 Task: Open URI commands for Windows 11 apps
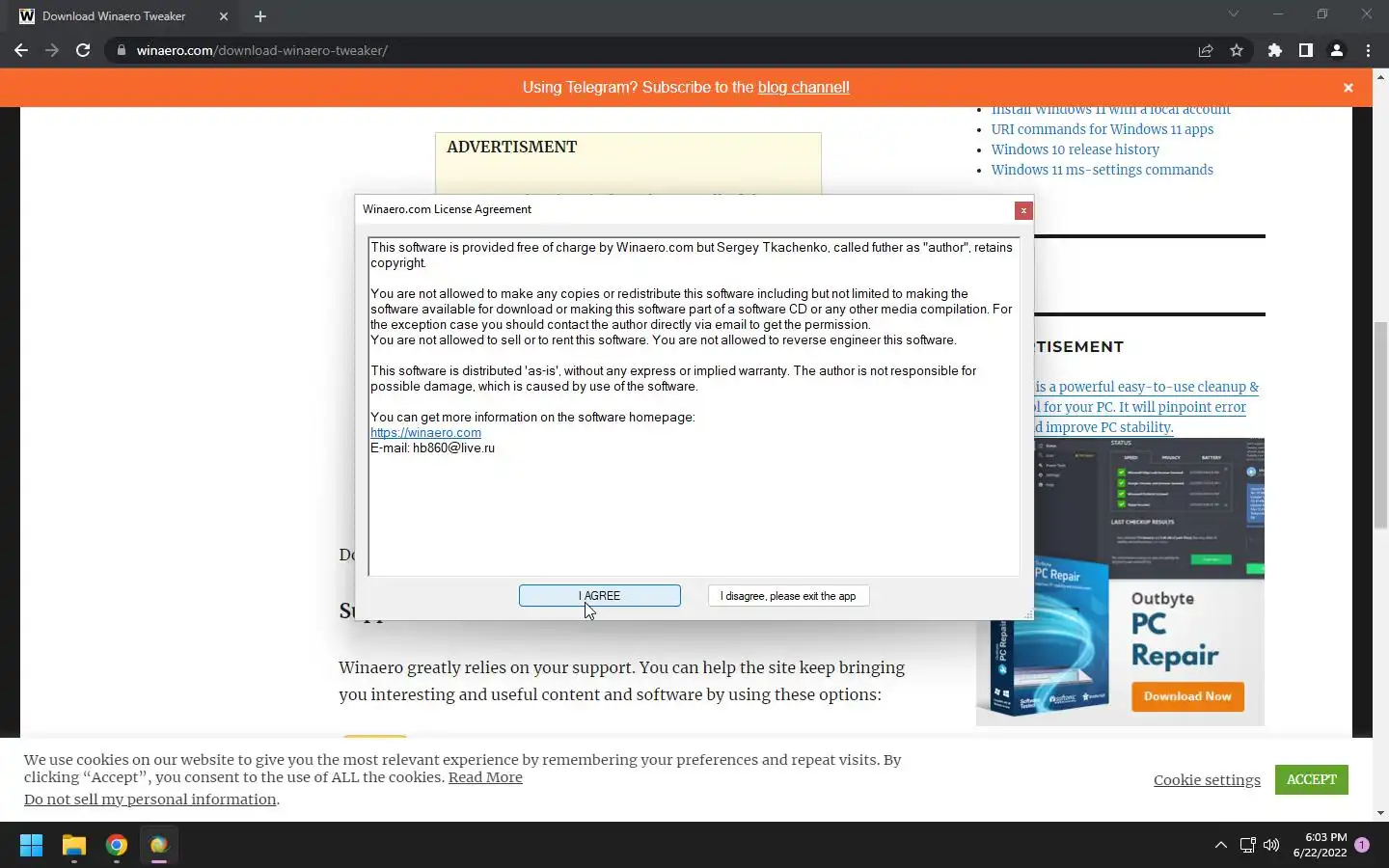[1103, 129]
